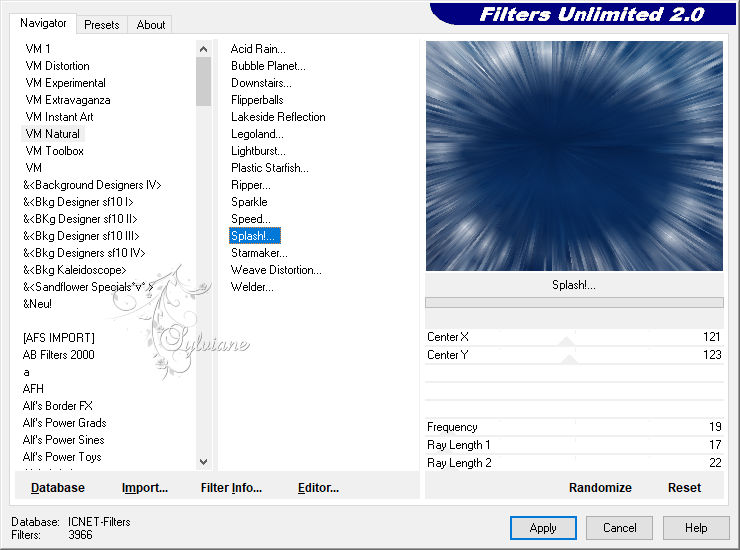Select Bkg Kaleidoscope category
Image resolution: width=740 pixels, height=550 pixels.
(75, 270)
